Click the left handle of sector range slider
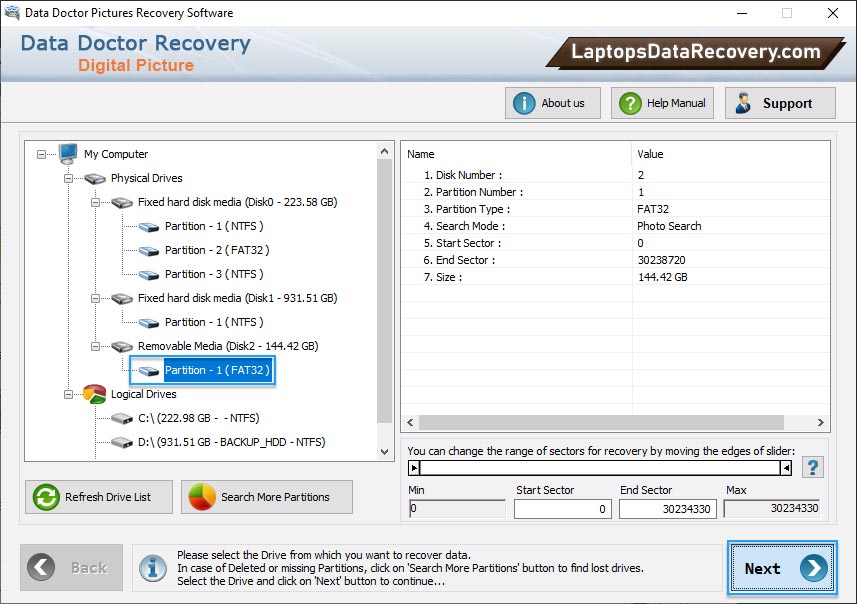This screenshot has width=857, height=604. 414,467
